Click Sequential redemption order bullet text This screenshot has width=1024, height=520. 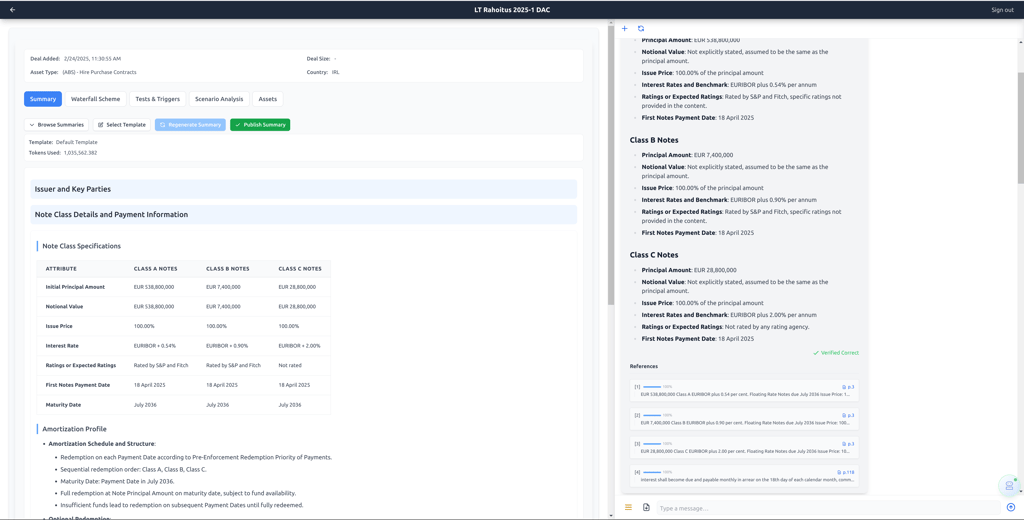(133, 470)
